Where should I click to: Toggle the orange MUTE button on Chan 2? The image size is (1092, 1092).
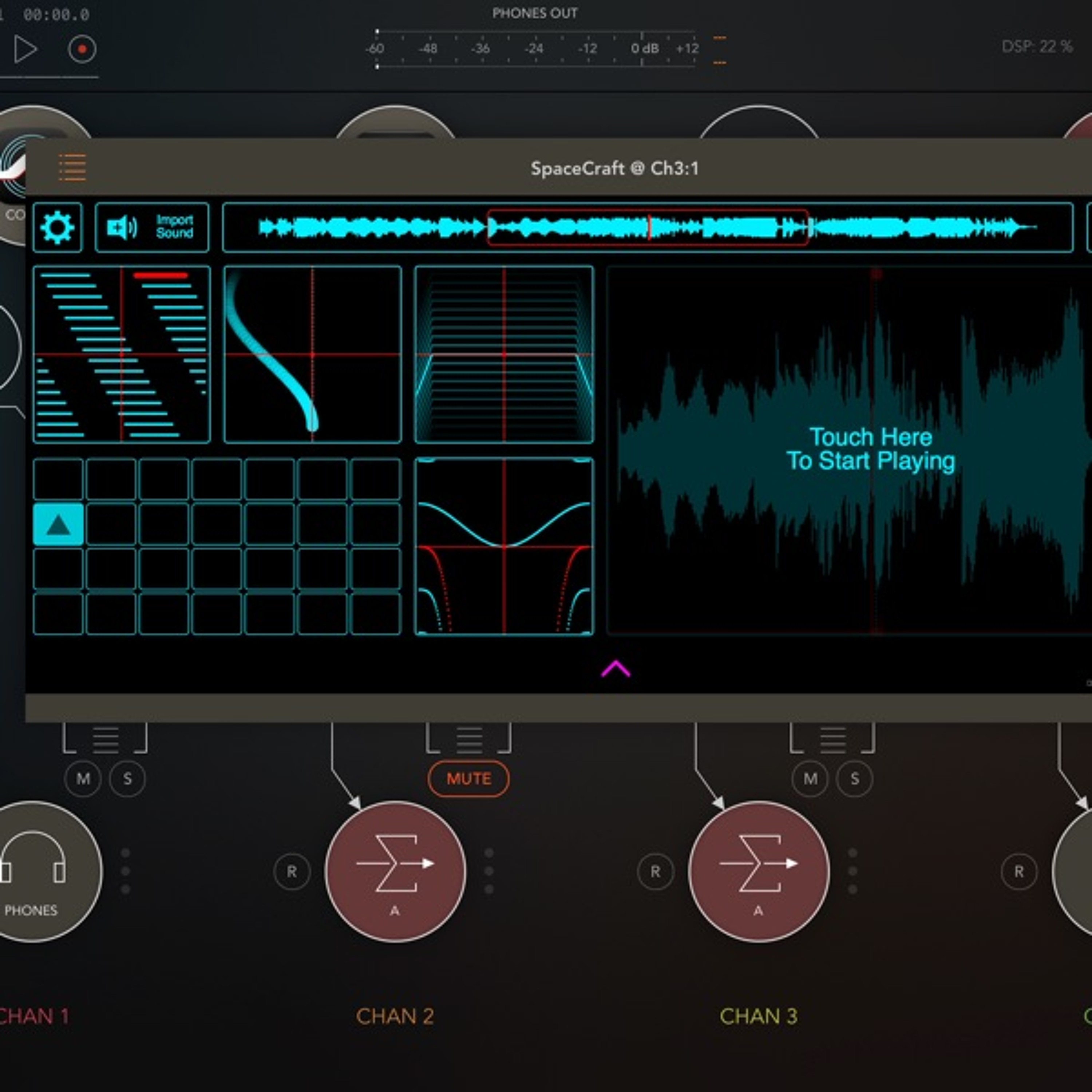(468, 779)
